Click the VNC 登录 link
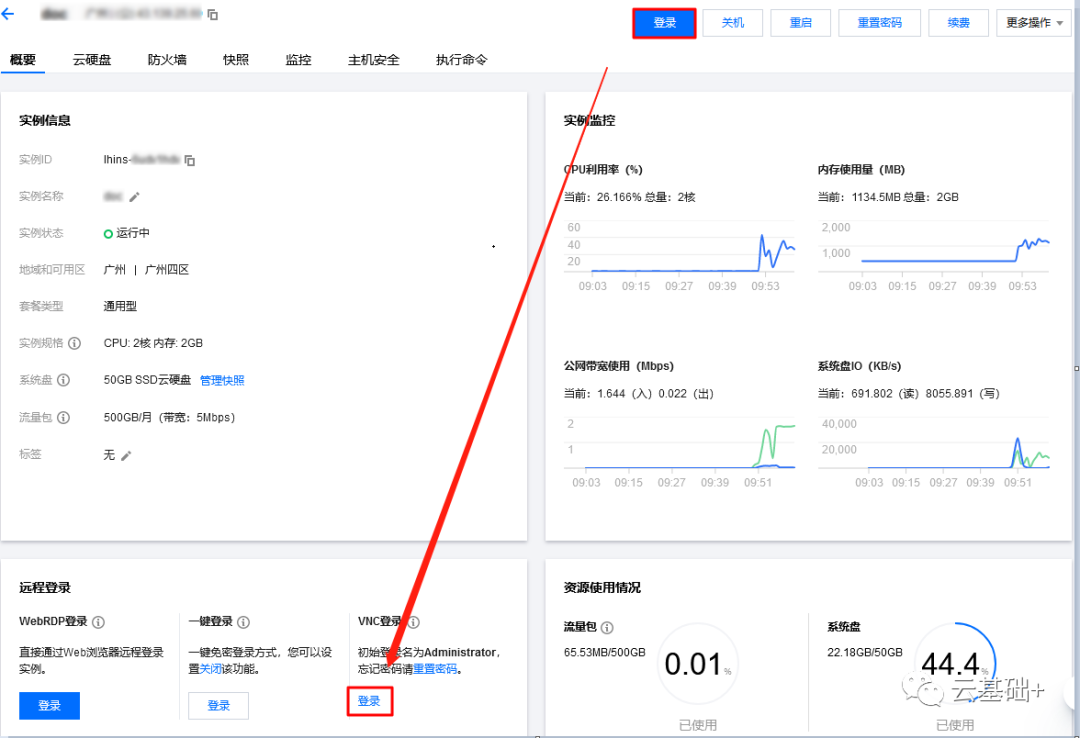Viewport: 1080px width, 738px height. tap(369, 701)
